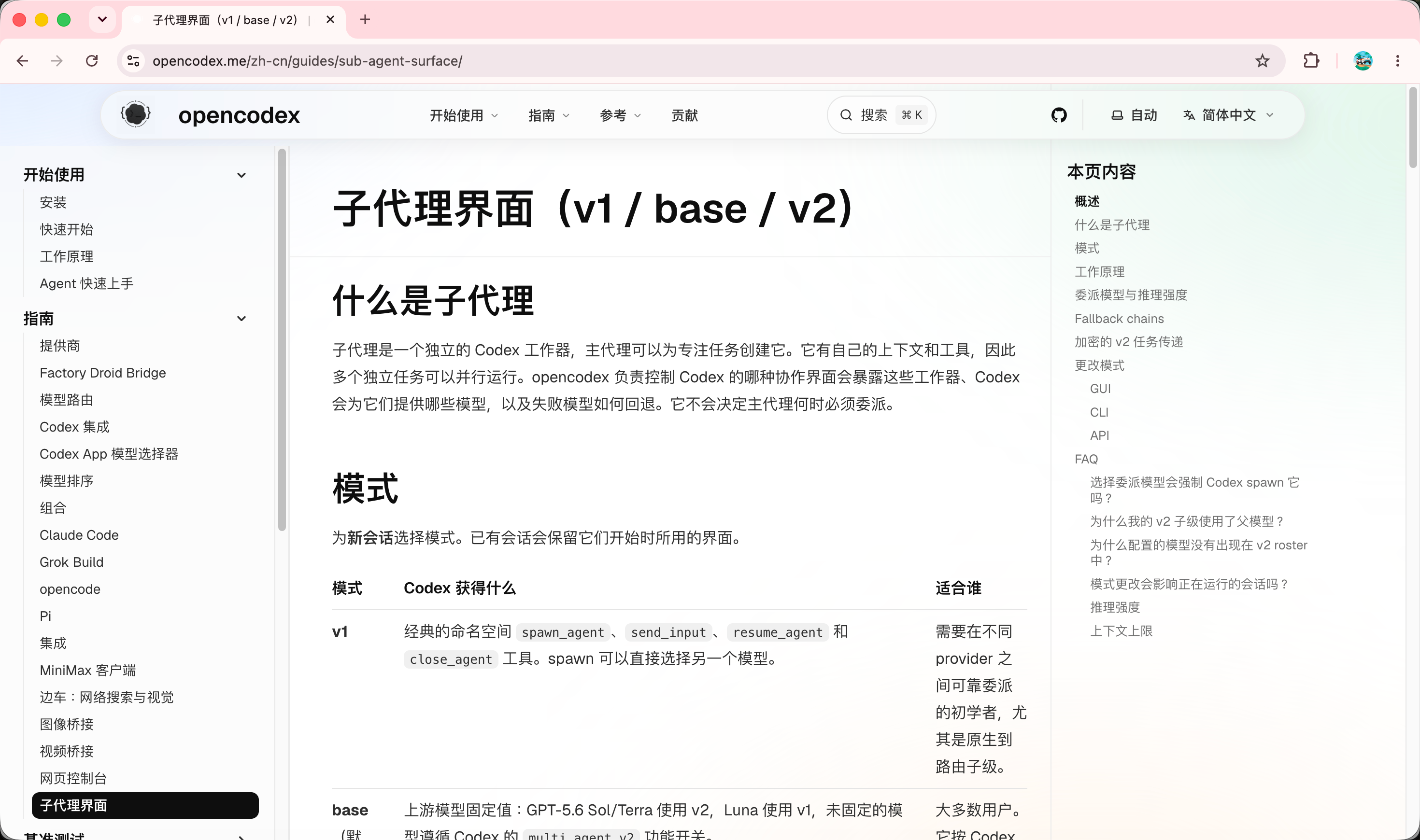
Task: Open Codex 集成 guide
Action: [75, 427]
